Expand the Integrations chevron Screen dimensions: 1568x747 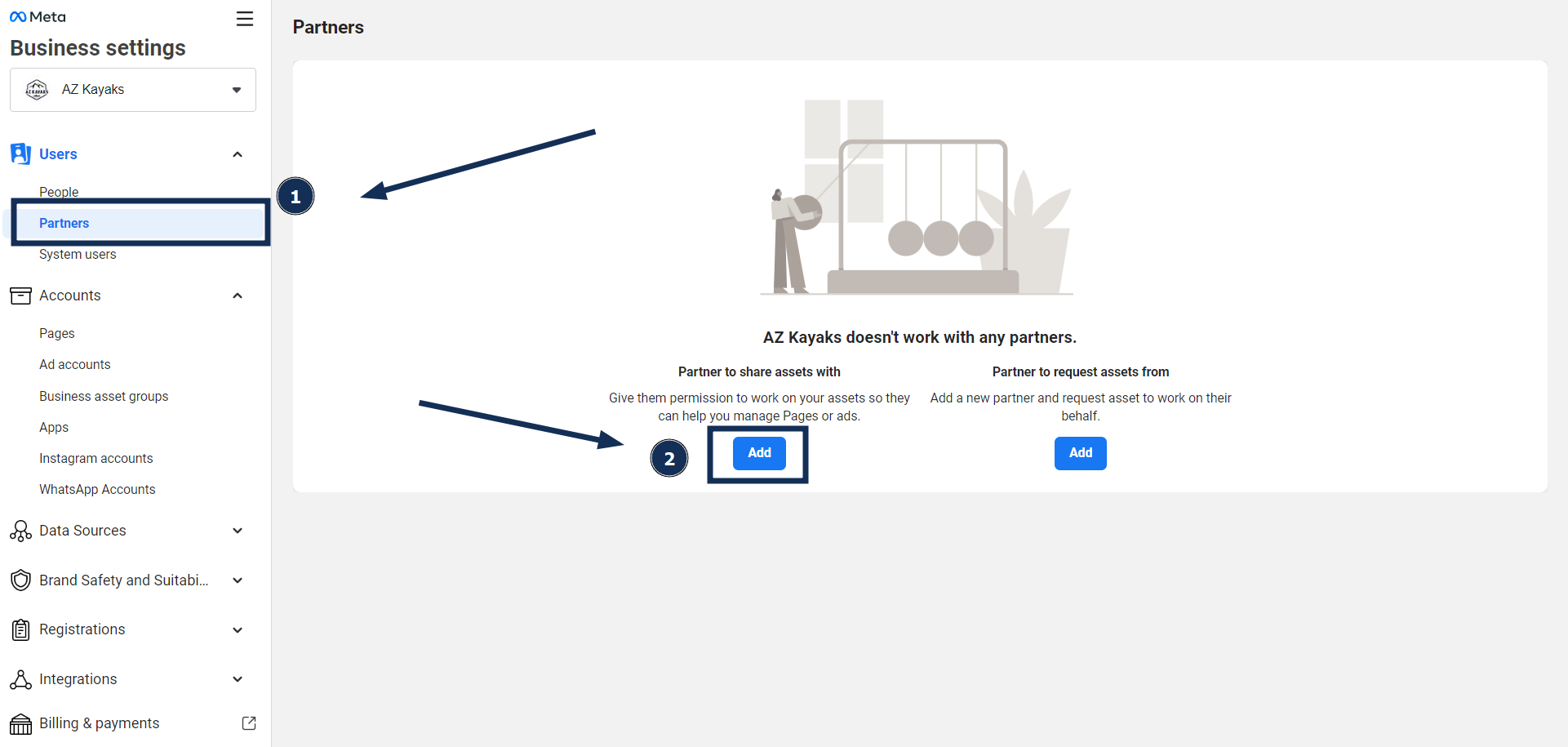pyautogui.click(x=238, y=679)
